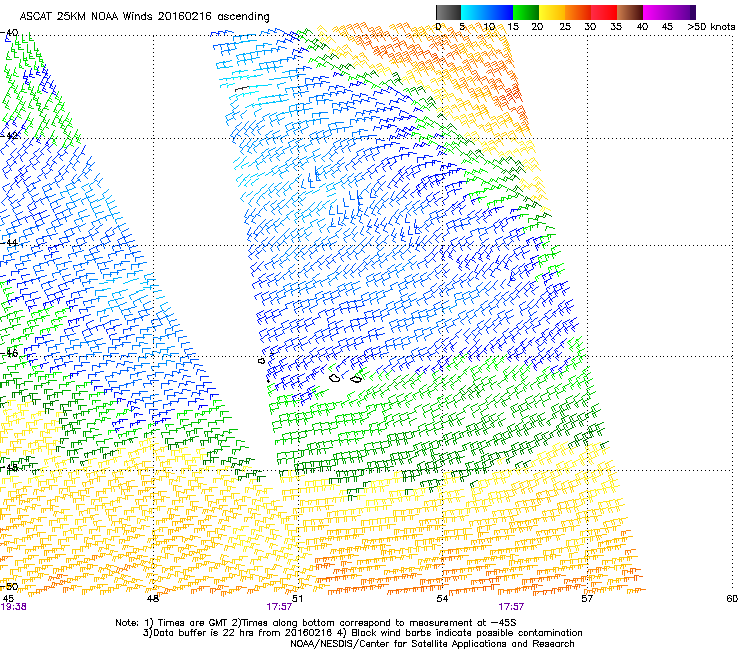
Task: Click the yellow 20-25 knots legend swatch
Action: coord(552,12)
